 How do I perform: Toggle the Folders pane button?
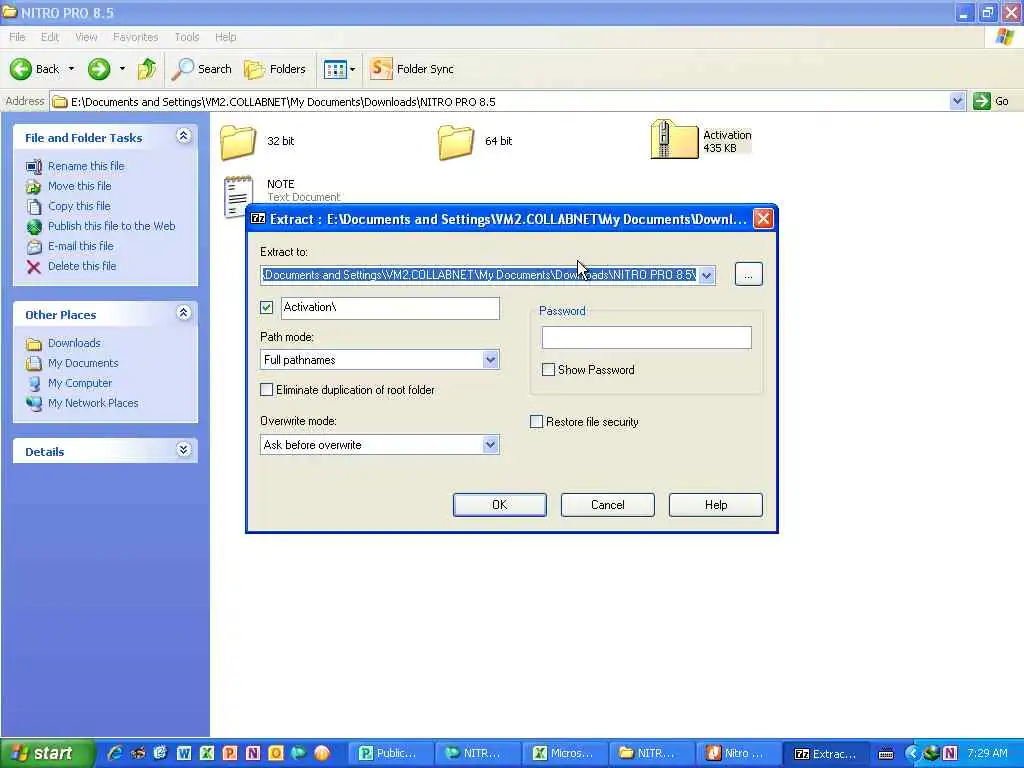click(274, 69)
